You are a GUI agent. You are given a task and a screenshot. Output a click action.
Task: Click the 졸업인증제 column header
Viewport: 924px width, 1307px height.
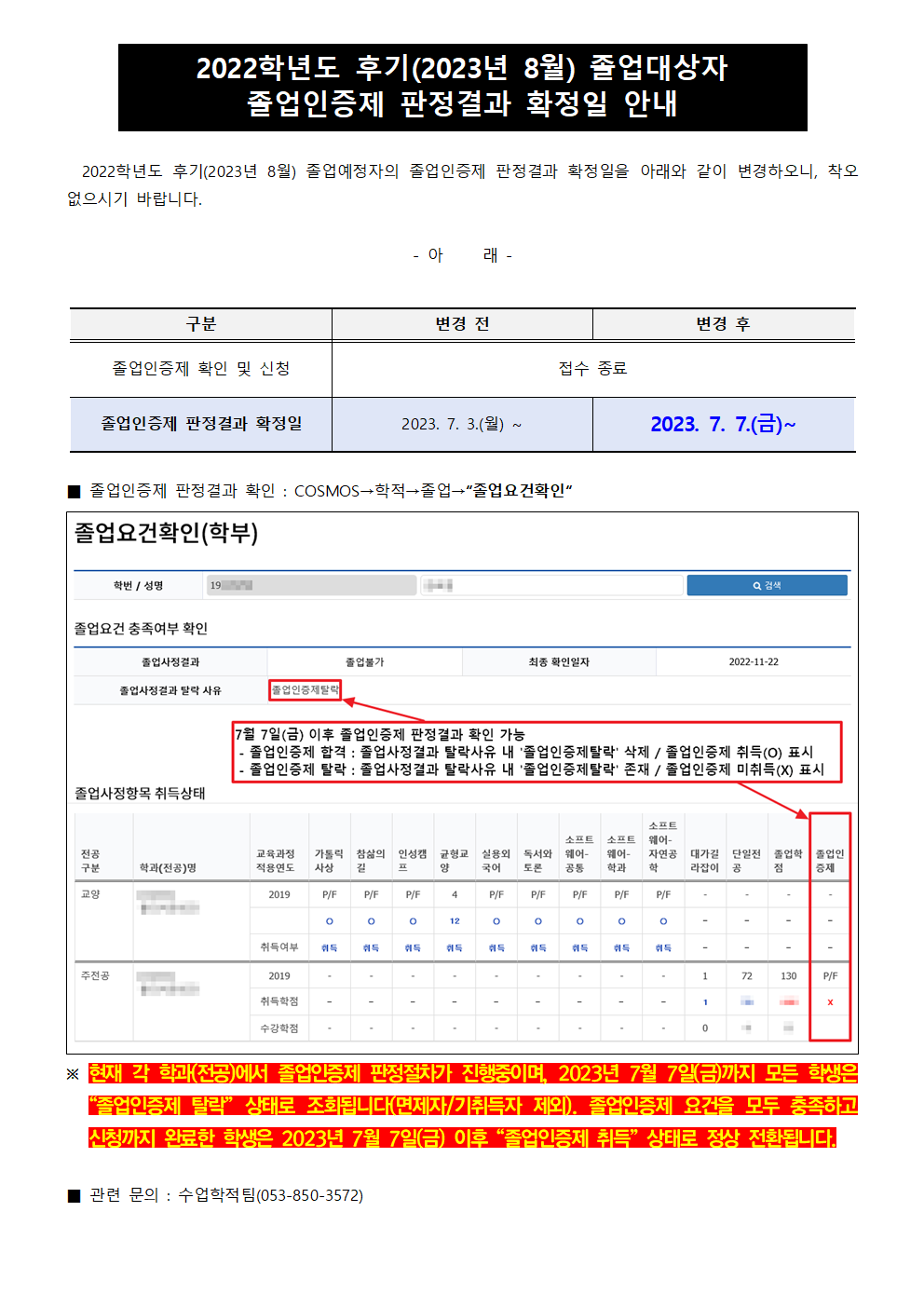pos(830,860)
